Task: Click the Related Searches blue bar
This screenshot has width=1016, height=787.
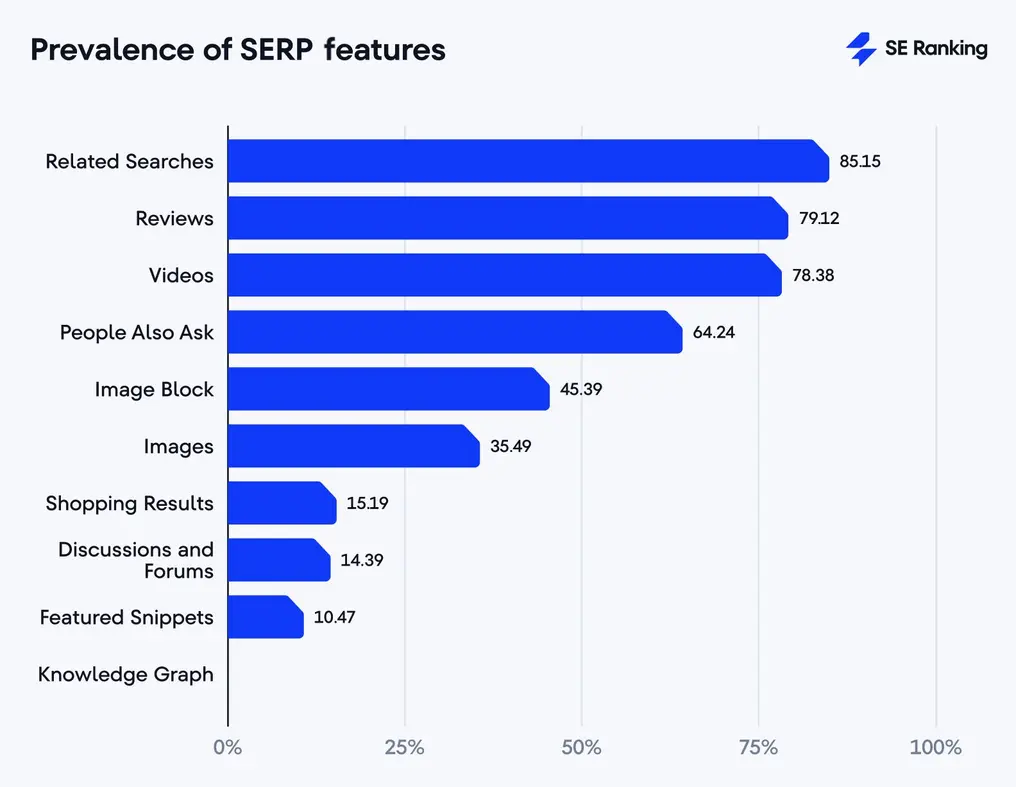Action: tap(528, 161)
